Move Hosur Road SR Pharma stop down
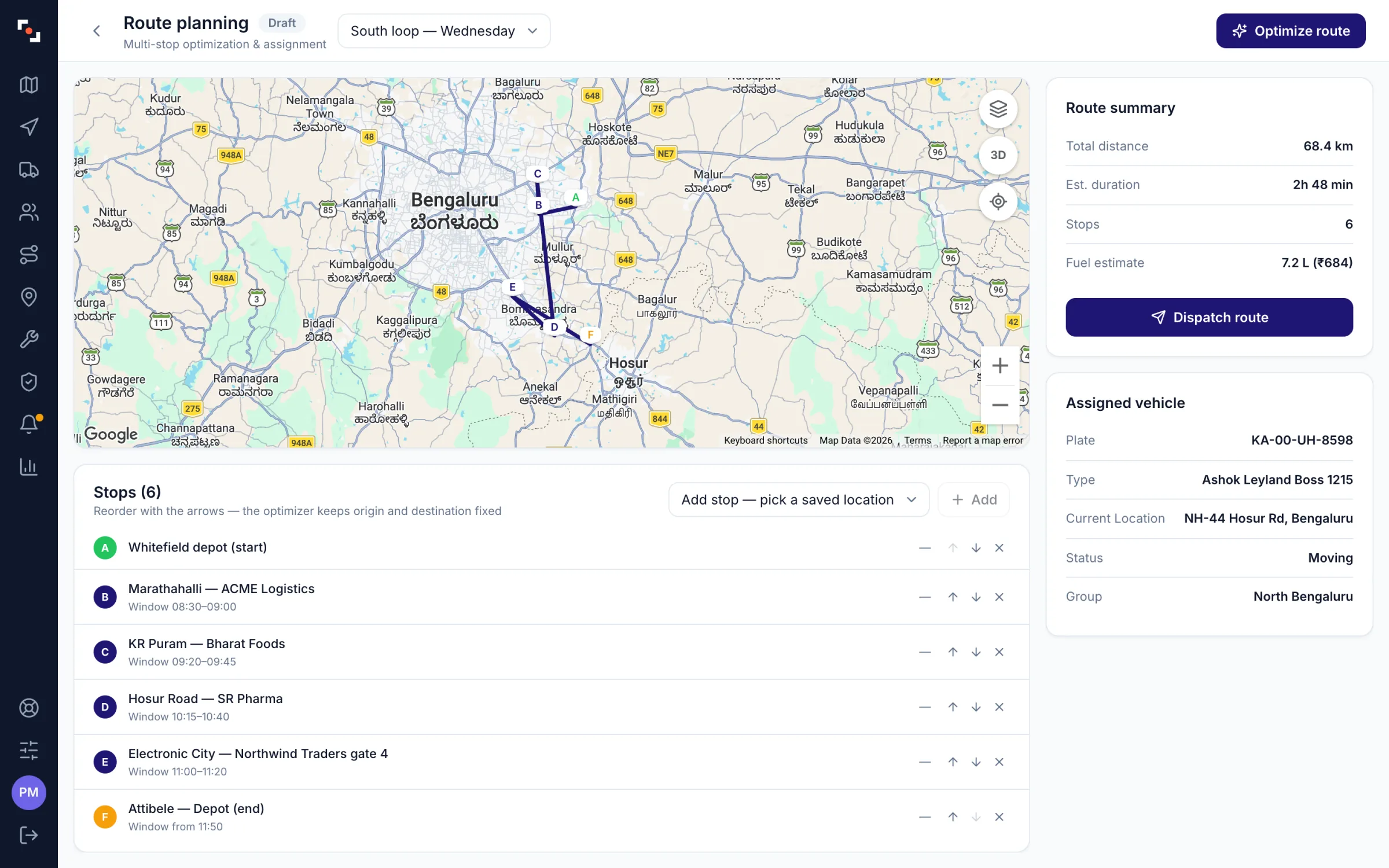 tap(976, 707)
